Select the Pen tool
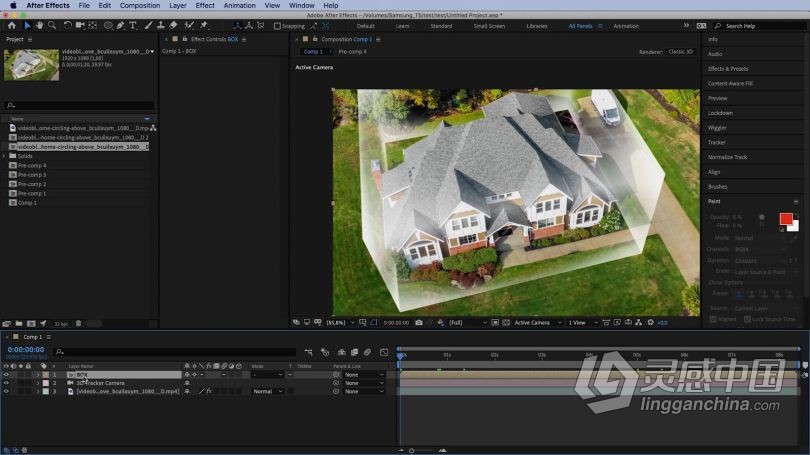The height and width of the screenshot is (455, 810). 120,25
